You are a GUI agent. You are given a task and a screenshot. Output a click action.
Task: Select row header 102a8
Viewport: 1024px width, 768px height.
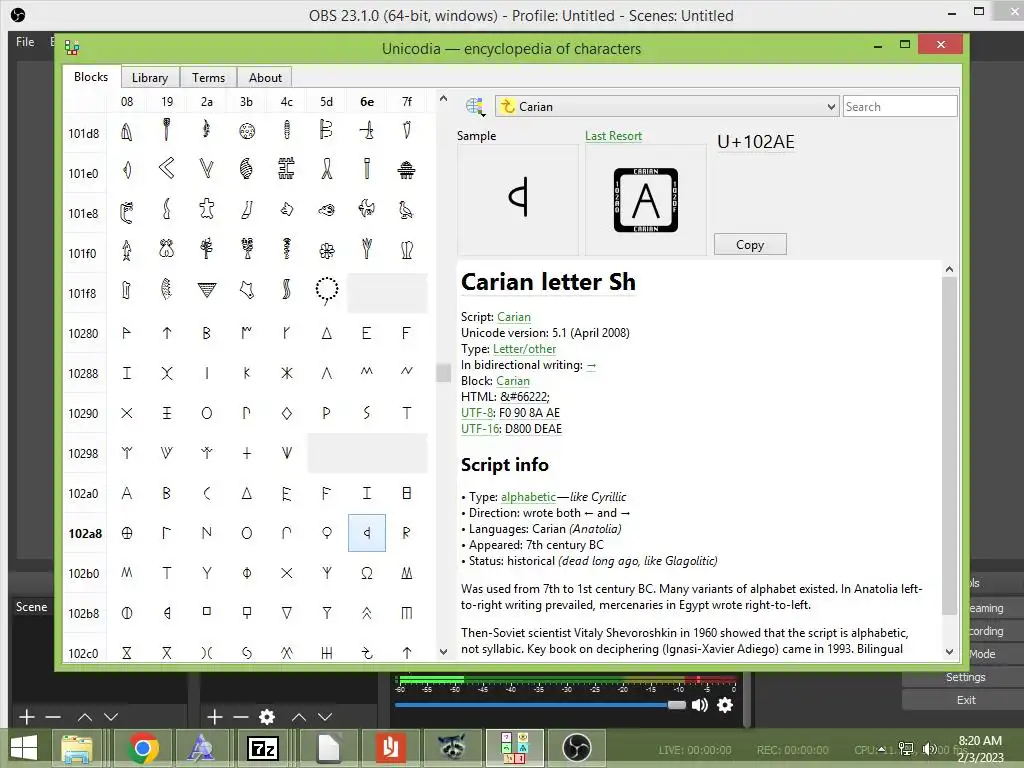click(85, 534)
